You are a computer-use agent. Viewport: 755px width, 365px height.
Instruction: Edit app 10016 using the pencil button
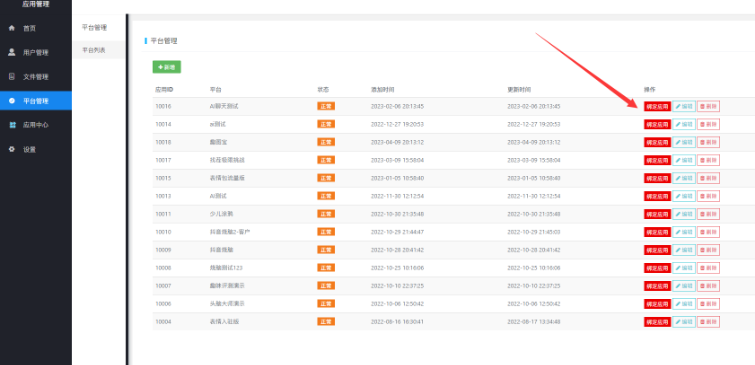(684, 106)
